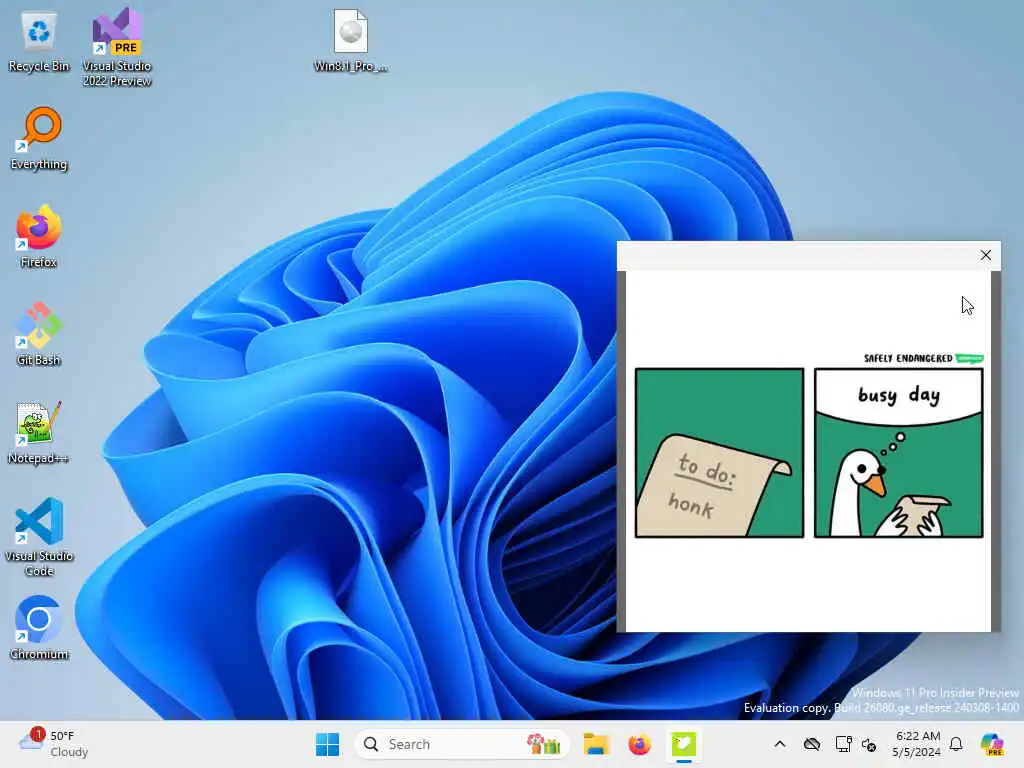The image size is (1024, 768).
Task: Open the notification bell in taskbar
Action: (956, 744)
